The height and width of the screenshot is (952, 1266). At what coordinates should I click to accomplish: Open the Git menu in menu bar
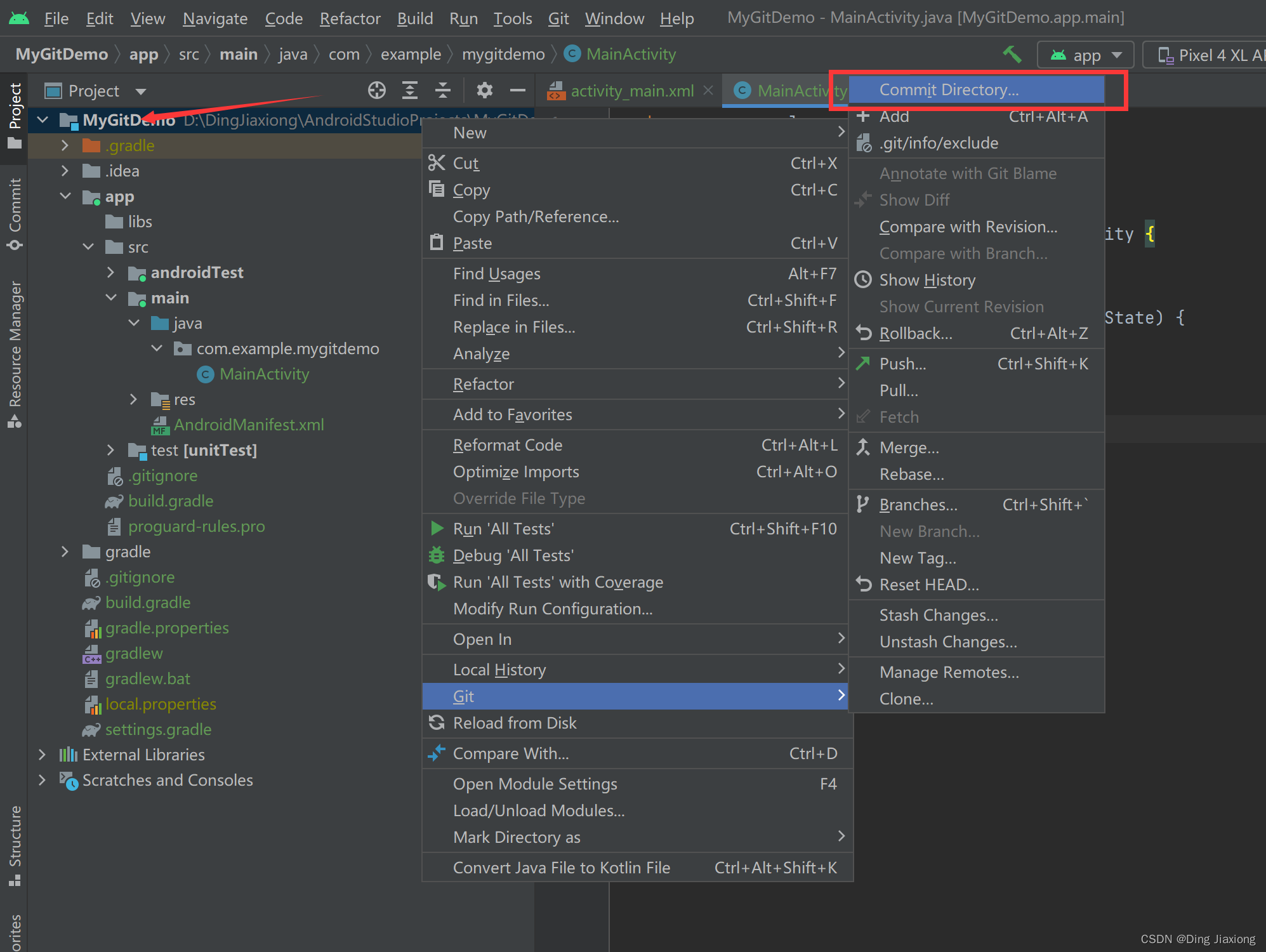pos(558,18)
